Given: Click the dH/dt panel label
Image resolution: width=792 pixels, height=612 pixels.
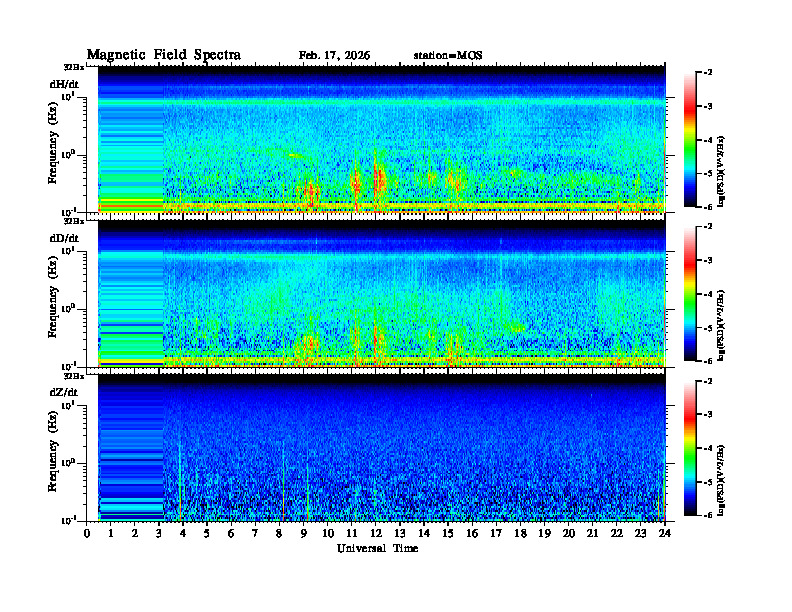Looking at the screenshot, I should 64,84.
